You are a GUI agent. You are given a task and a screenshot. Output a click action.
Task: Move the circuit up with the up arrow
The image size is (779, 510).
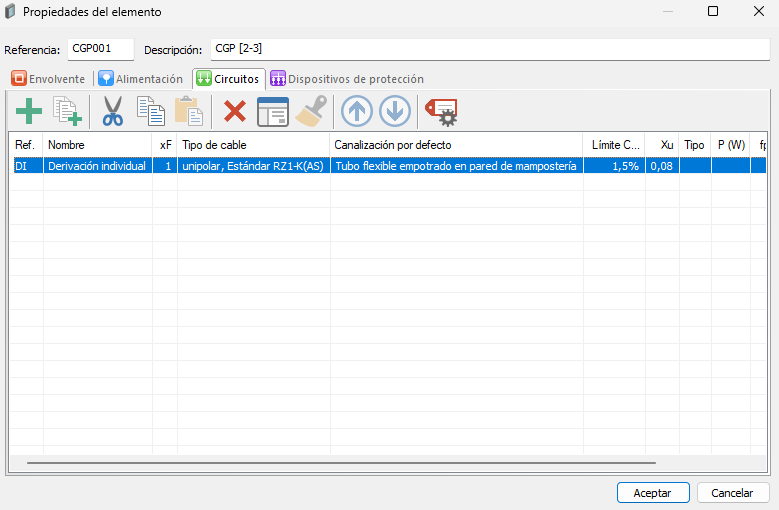pyautogui.click(x=357, y=111)
